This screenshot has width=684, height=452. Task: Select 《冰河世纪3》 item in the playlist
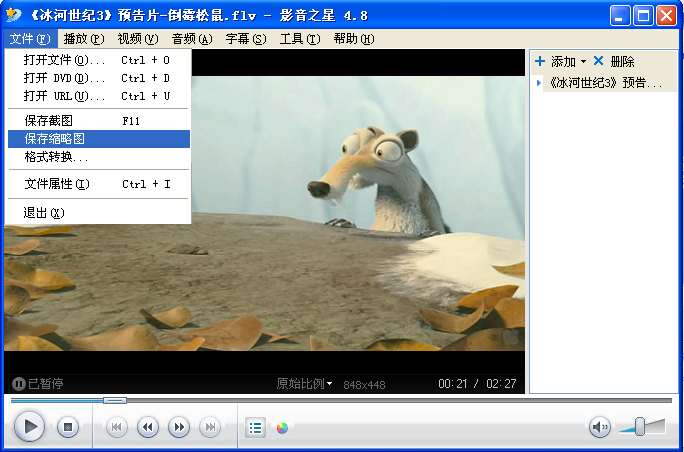click(604, 83)
